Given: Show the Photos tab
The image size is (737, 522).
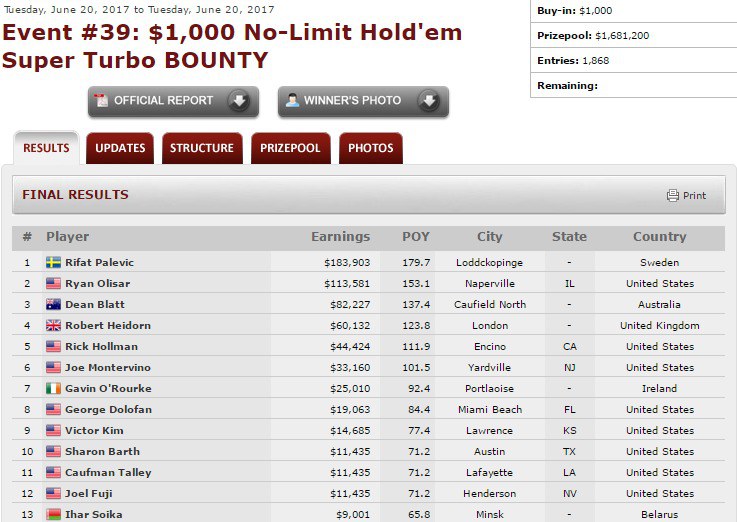Looking at the screenshot, I should pyautogui.click(x=370, y=148).
